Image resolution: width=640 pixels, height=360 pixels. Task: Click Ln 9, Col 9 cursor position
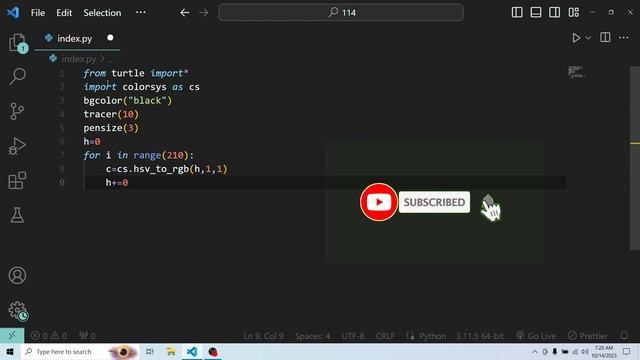click(x=263, y=336)
